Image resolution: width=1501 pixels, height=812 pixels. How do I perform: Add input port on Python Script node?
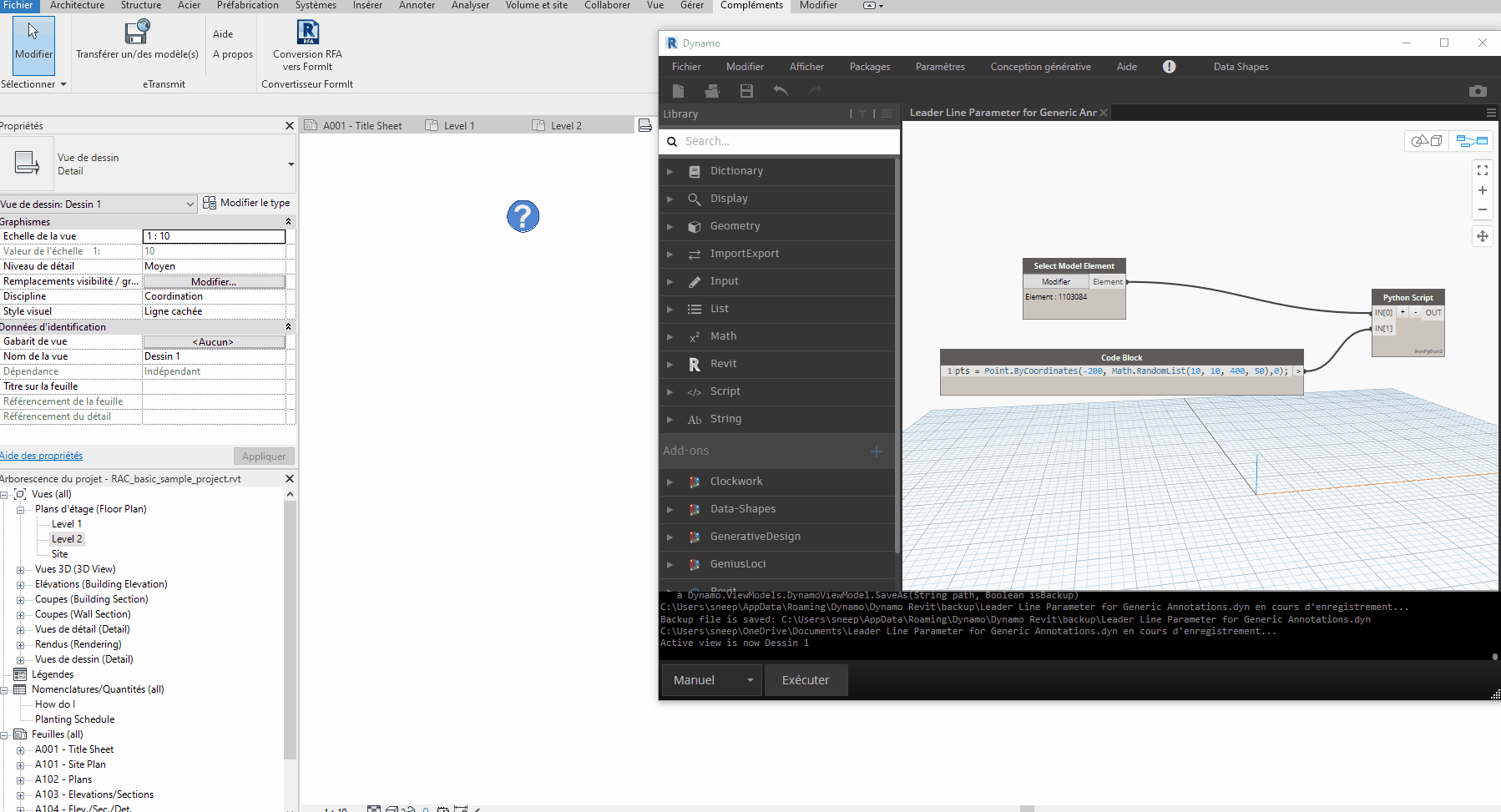click(x=1402, y=312)
